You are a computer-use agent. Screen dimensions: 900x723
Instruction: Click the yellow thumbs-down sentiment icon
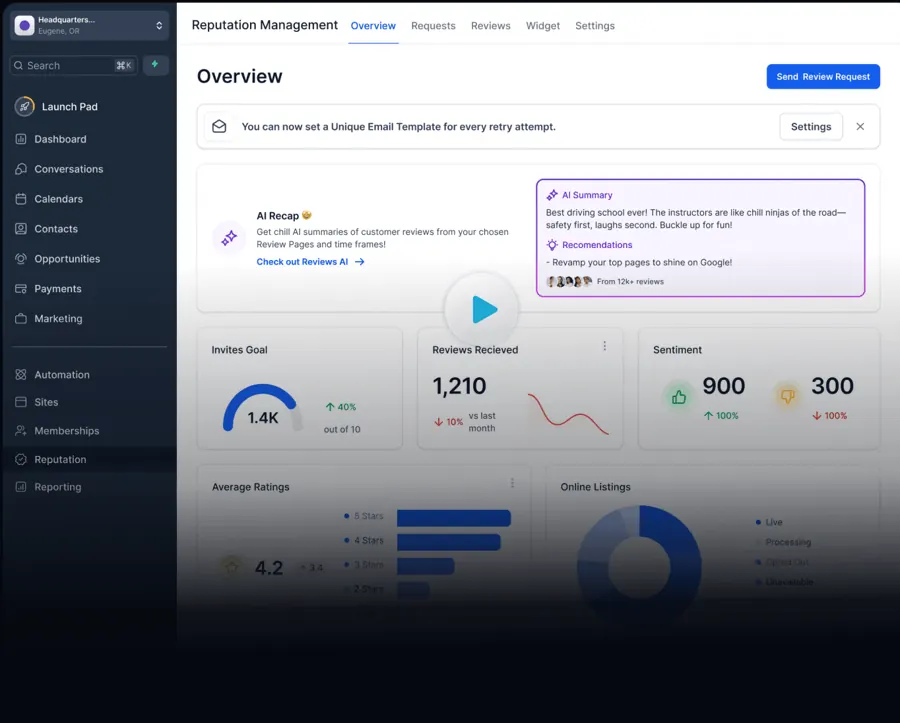[x=788, y=396]
